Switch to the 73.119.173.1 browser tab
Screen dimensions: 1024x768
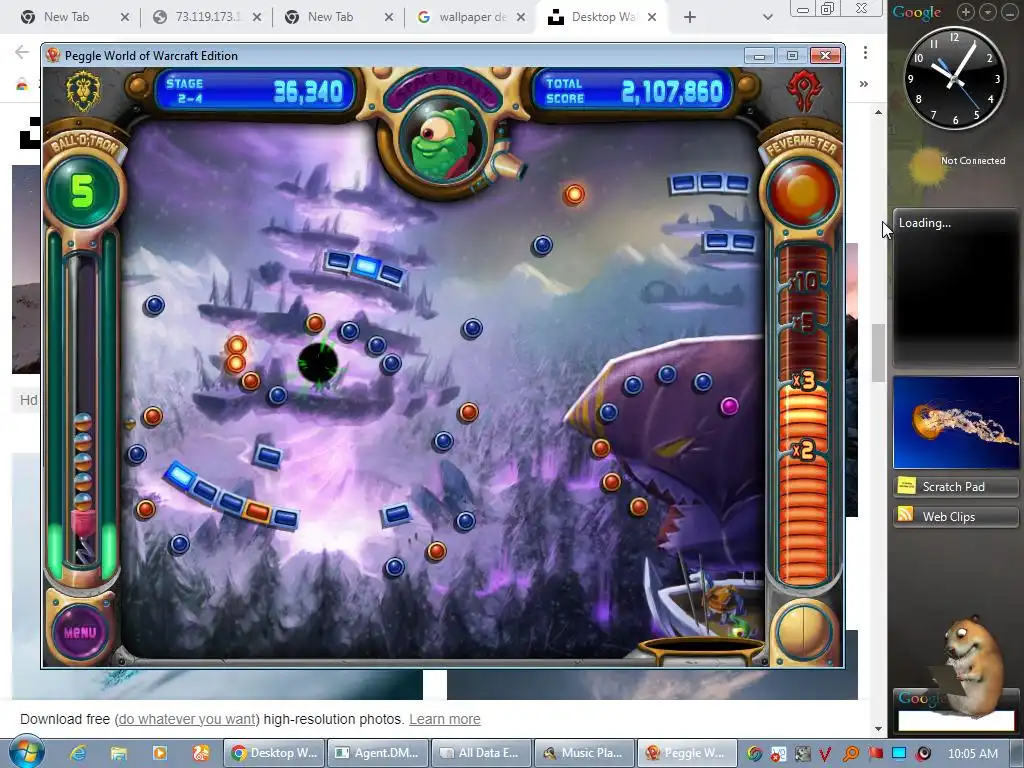tap(206, 17)
